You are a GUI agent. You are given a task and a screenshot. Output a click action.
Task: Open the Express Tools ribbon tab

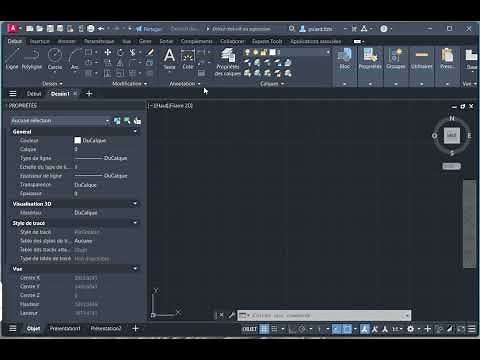coord(267,41)
